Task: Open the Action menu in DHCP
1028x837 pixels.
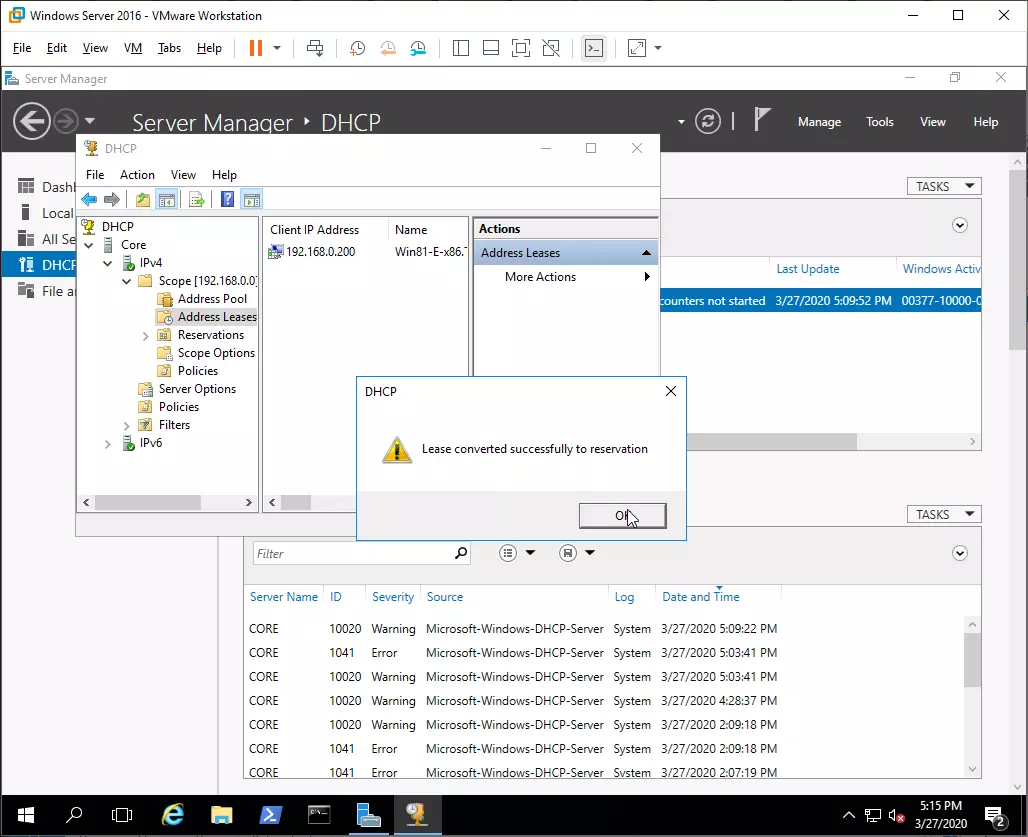Action: pos(137,174)
